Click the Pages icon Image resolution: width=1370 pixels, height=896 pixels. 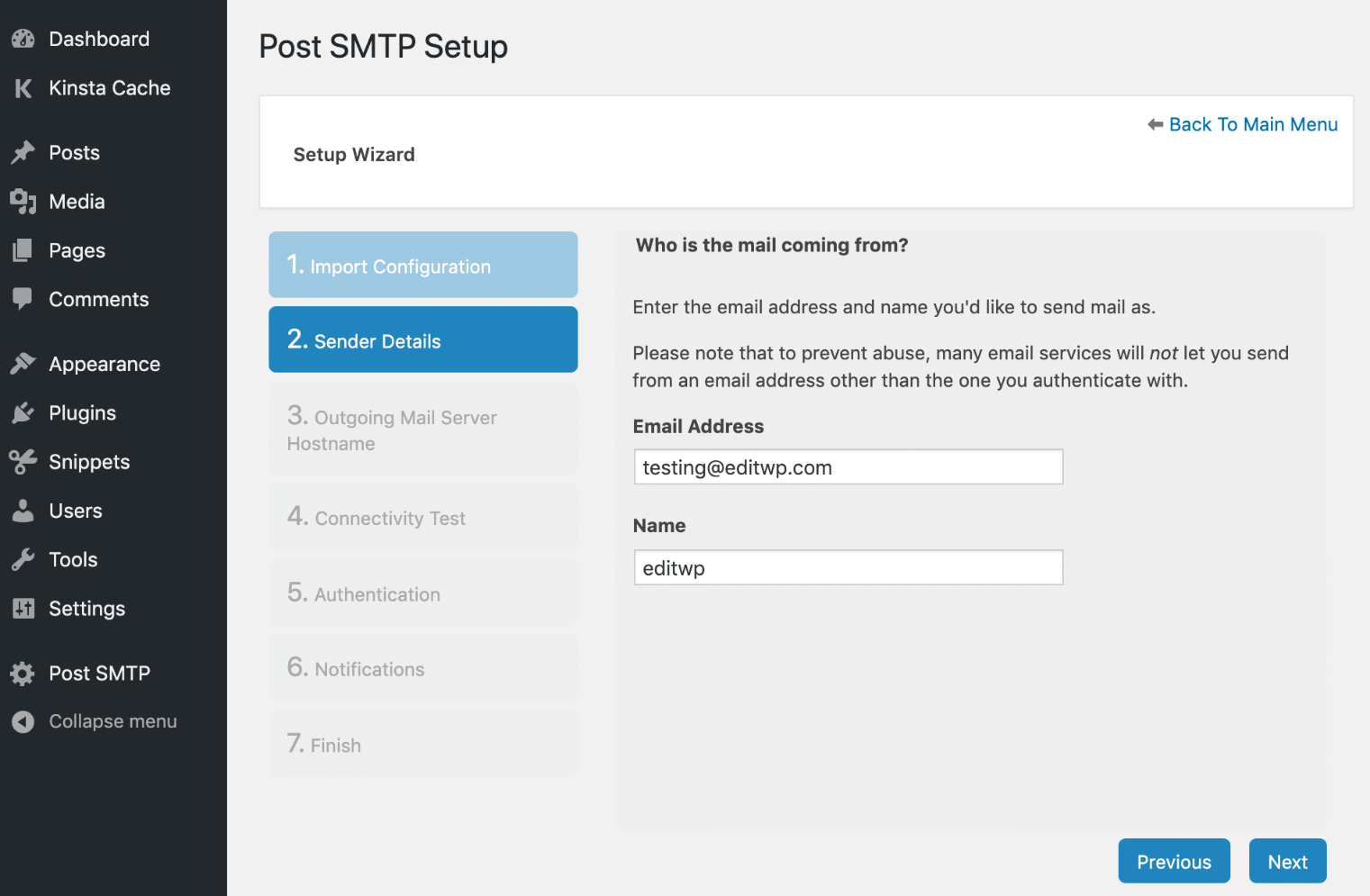22,250
